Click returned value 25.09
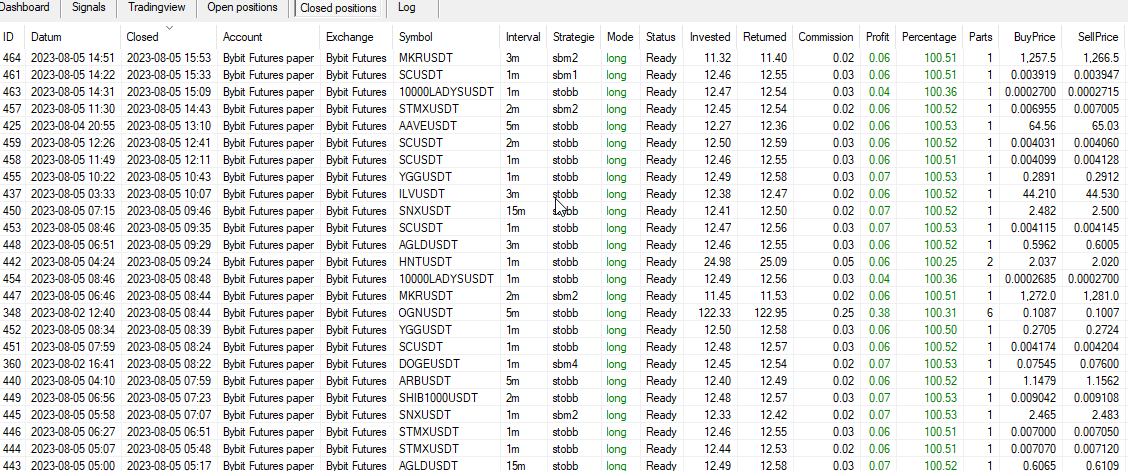Image resolution: width=1128 pixels, height=471 pixels. (x=772, y=262)
